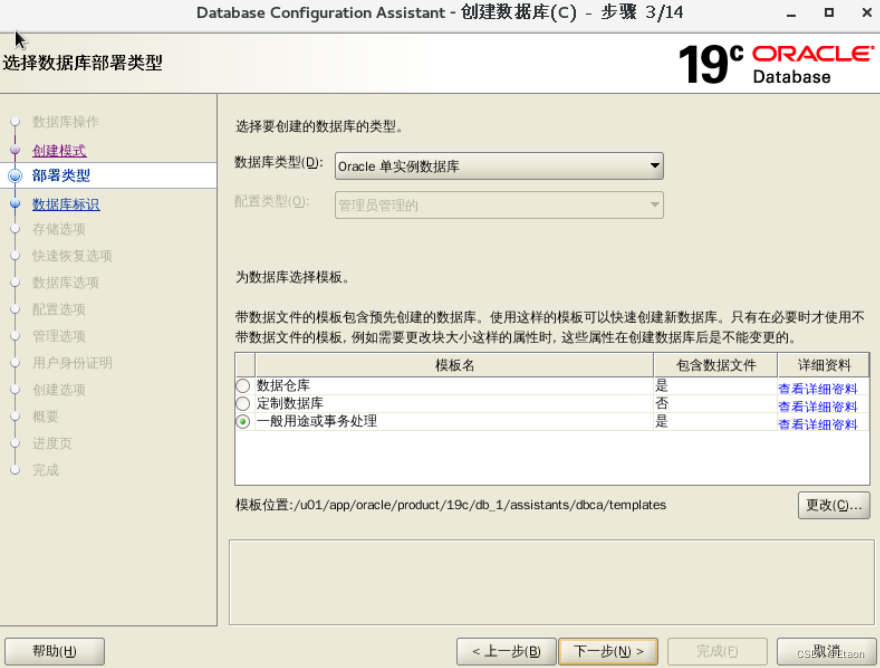Click the empty message box at bottom
The width and height of the screenshot is (880, 668).
point(552,583)
